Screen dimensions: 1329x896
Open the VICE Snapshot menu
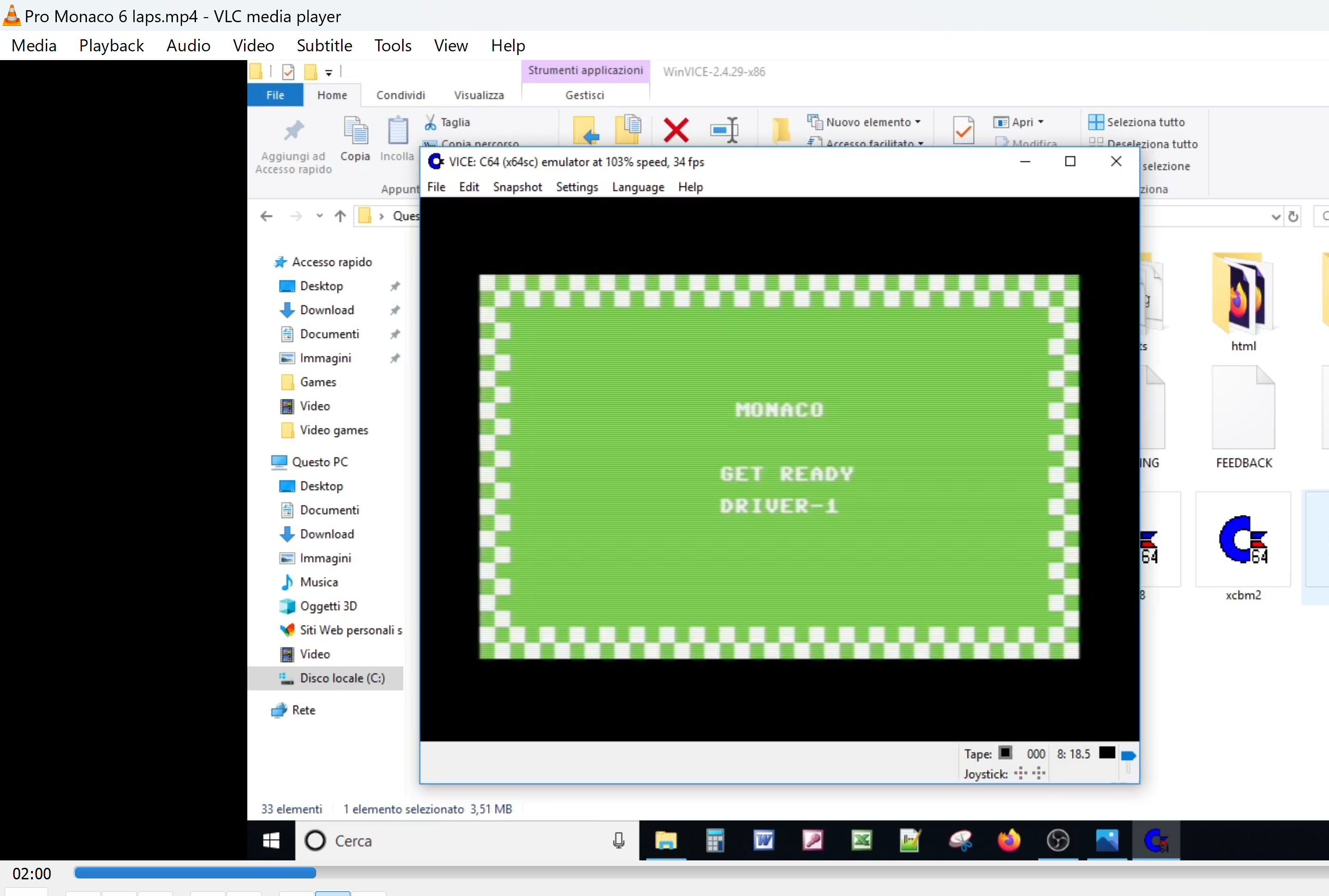517,187
